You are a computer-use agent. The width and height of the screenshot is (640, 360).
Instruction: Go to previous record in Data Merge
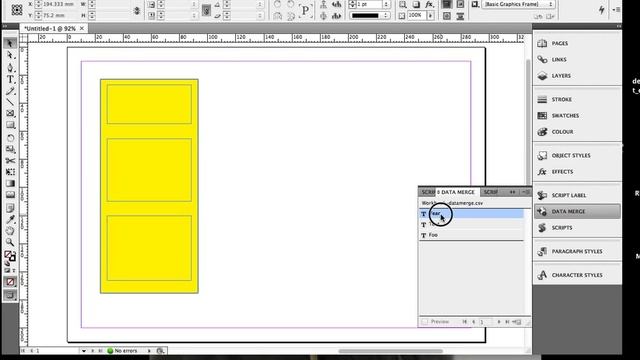coord(473,322)
